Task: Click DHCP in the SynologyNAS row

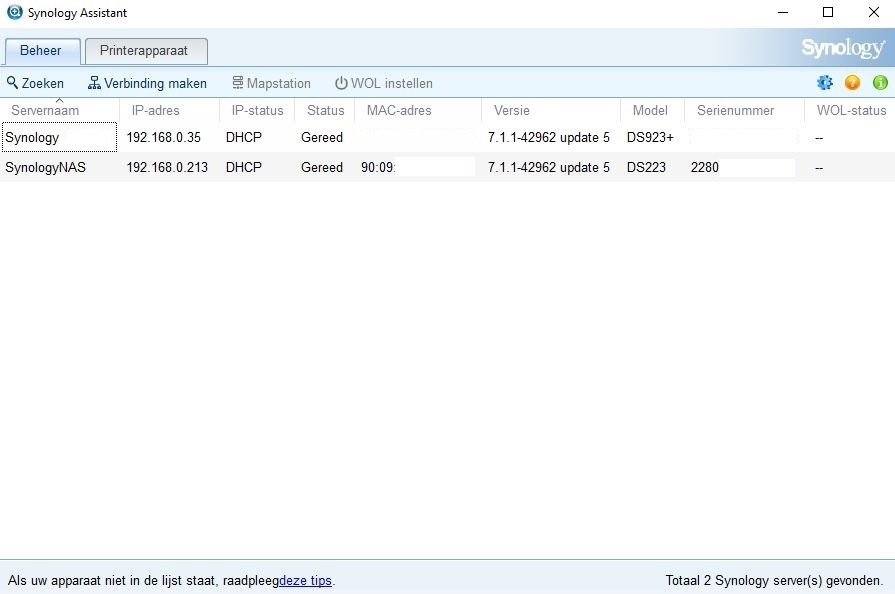Action: (244, 167)
